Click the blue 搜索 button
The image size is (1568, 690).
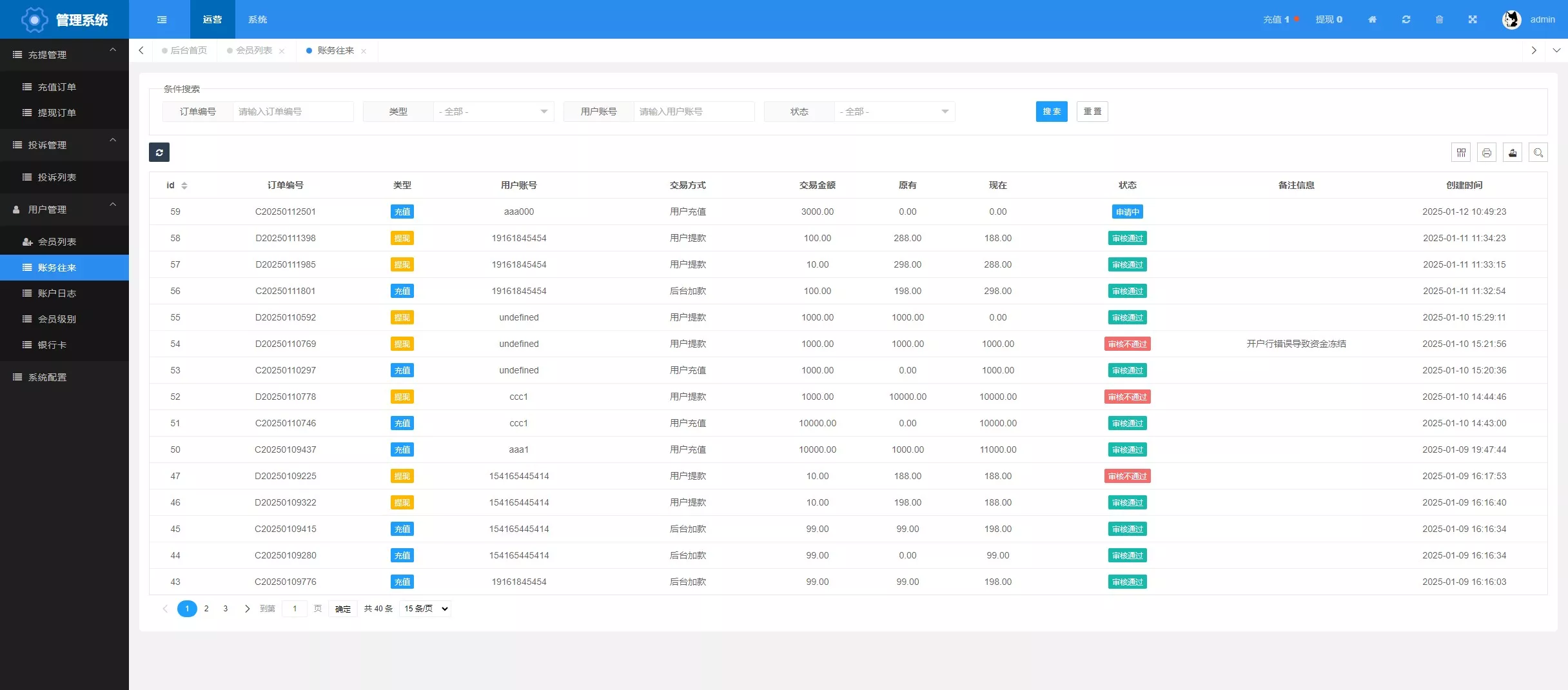pyautogui.click(x=1052, y=112)
